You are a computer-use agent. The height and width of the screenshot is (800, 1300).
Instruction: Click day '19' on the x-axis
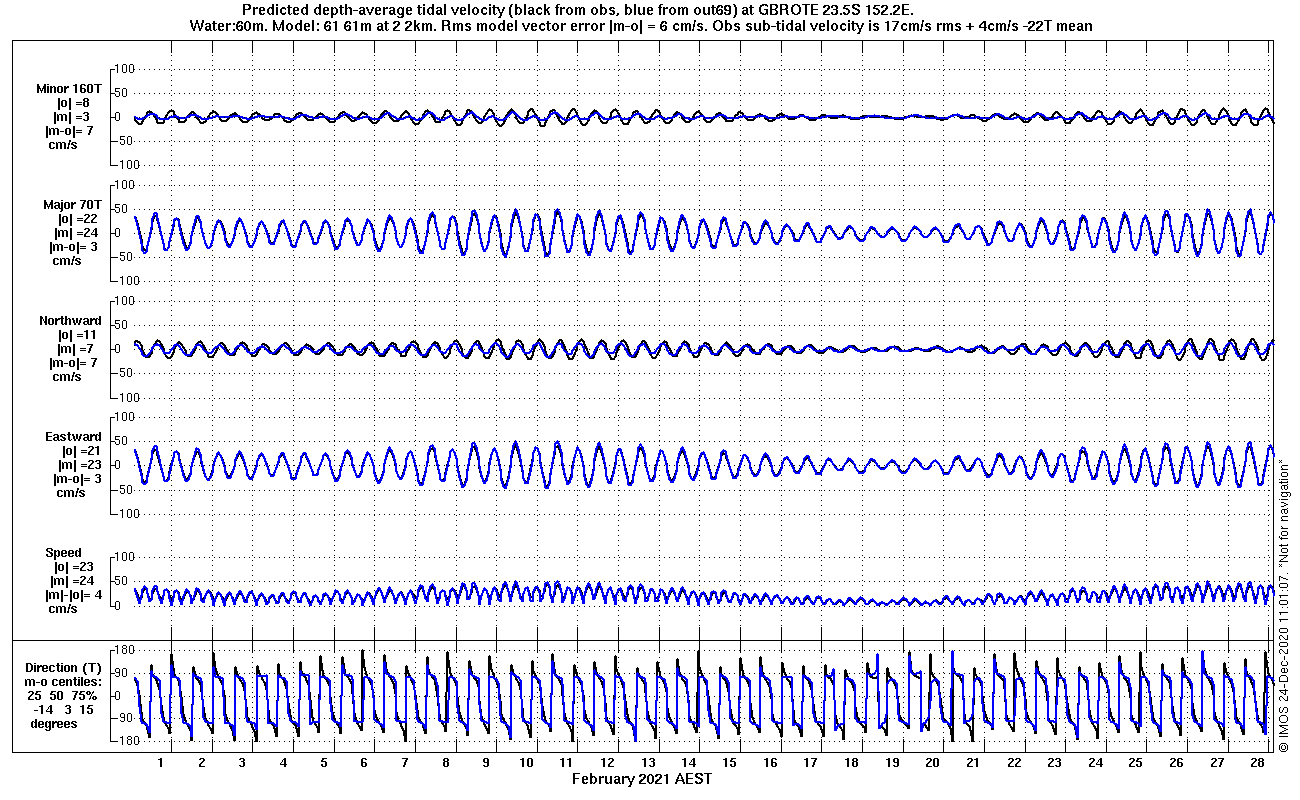(x=892, y=763)
